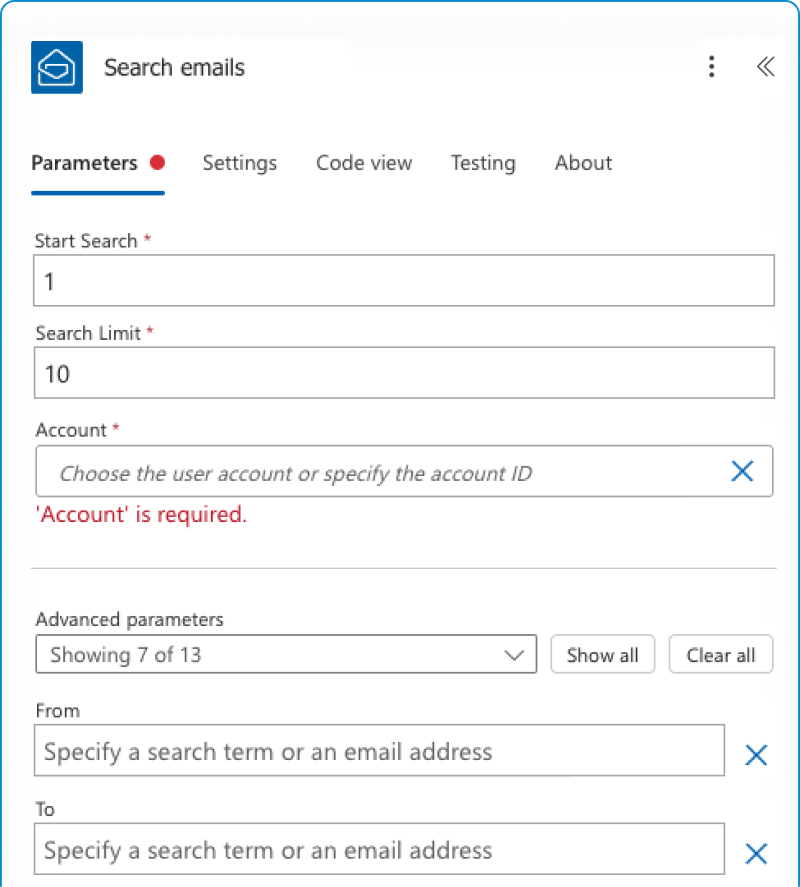800x887 pixels.
Task: Expand the Advanced parameters dropdown
Action: 286,655
